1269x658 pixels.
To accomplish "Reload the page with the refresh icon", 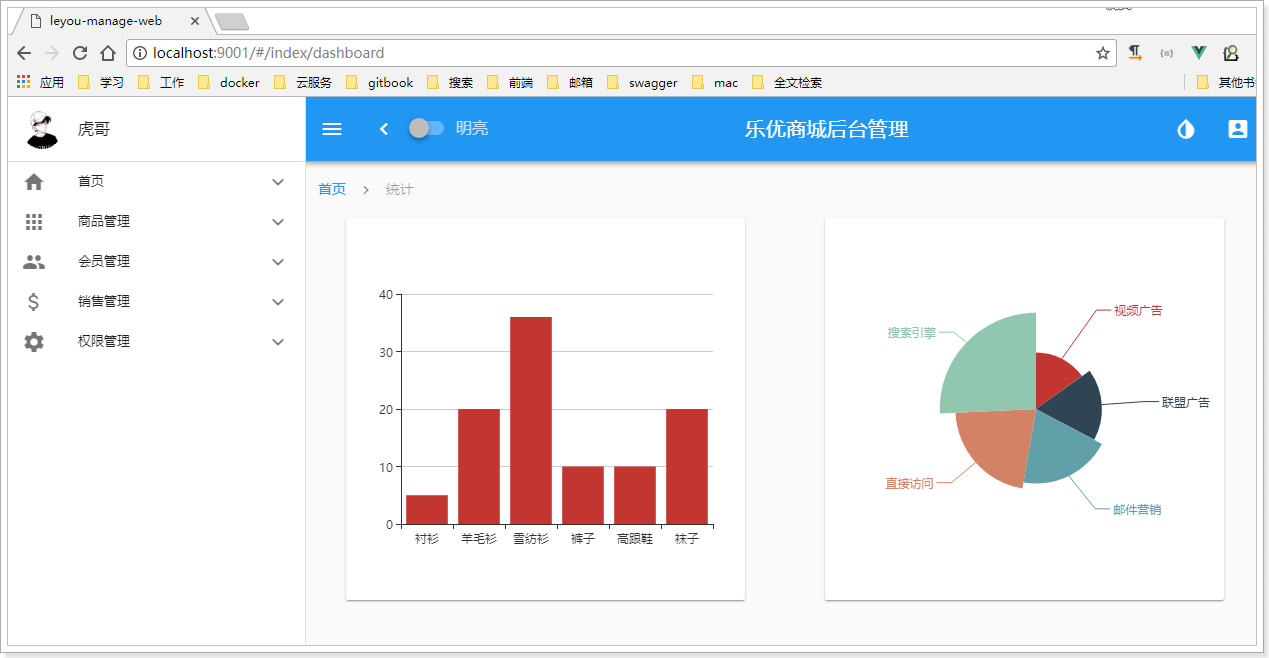I will (80, 53).
